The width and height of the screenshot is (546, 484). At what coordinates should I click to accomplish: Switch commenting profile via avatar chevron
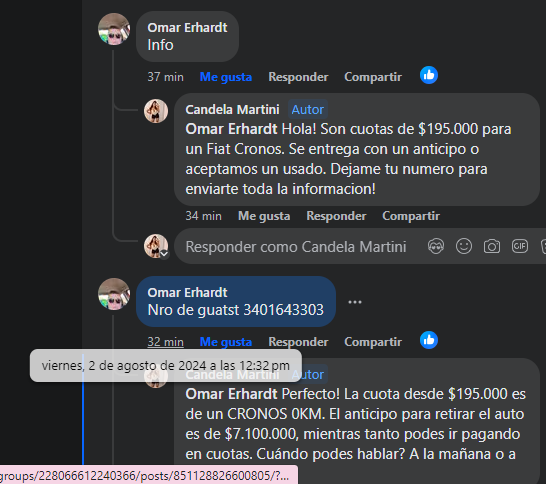pos(164,254)
